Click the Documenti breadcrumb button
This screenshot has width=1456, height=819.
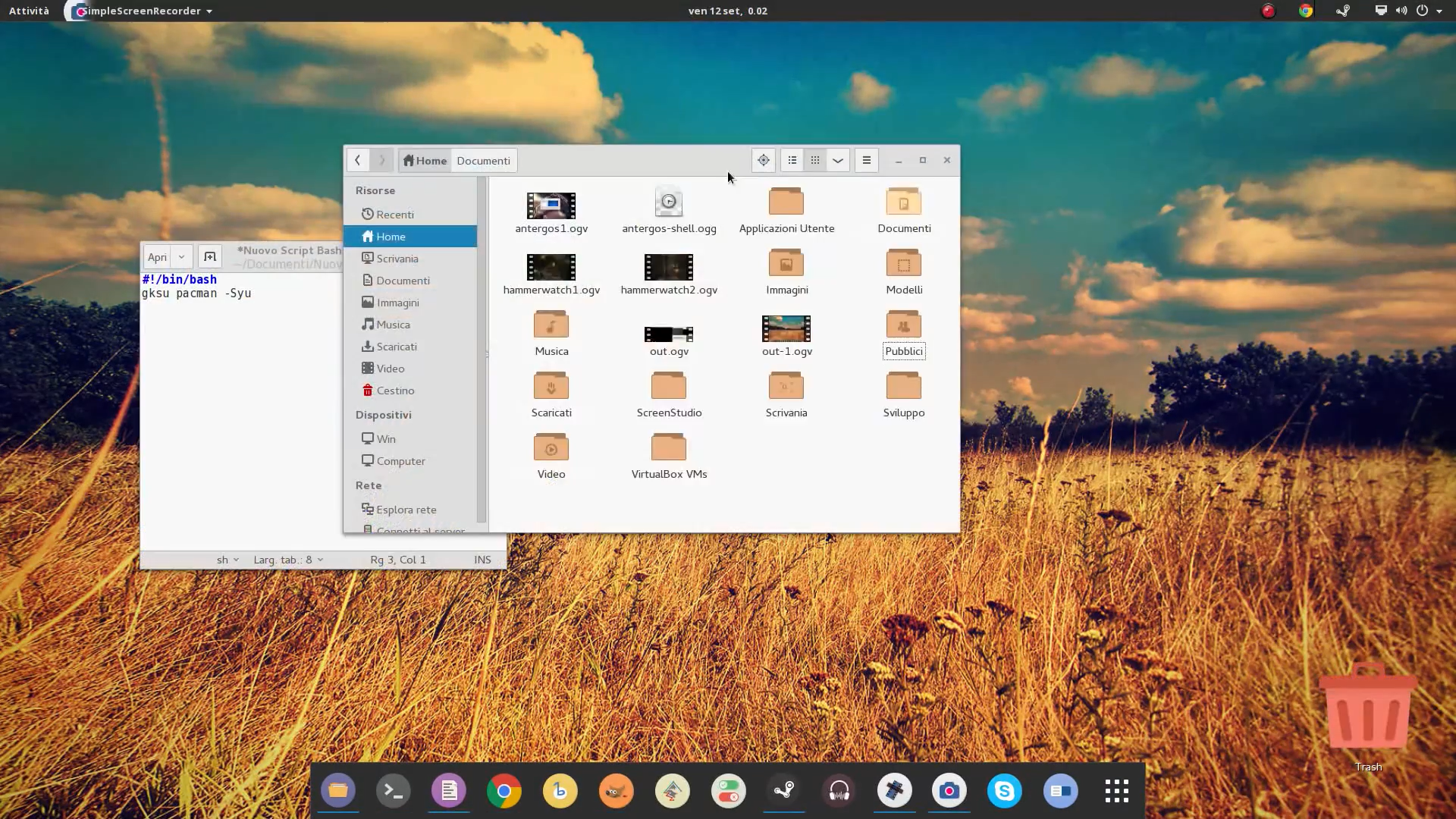point(484,160)
